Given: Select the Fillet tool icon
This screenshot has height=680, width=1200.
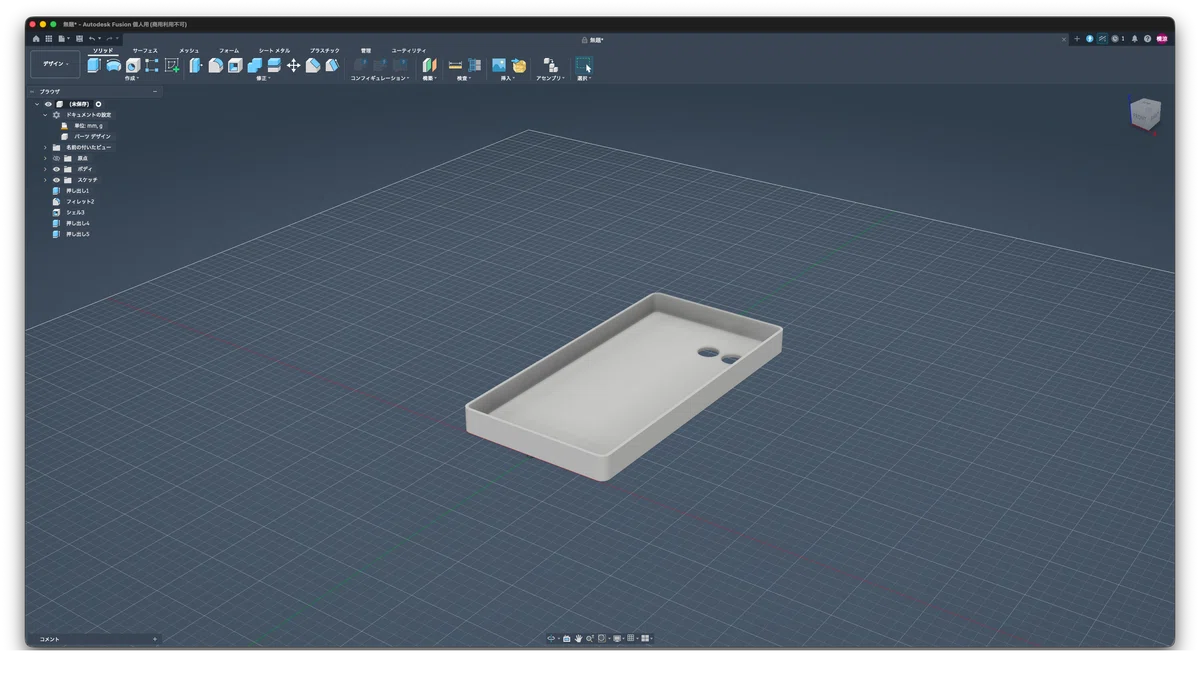Looking at the screenshot, I should click(x=215, y=65).
